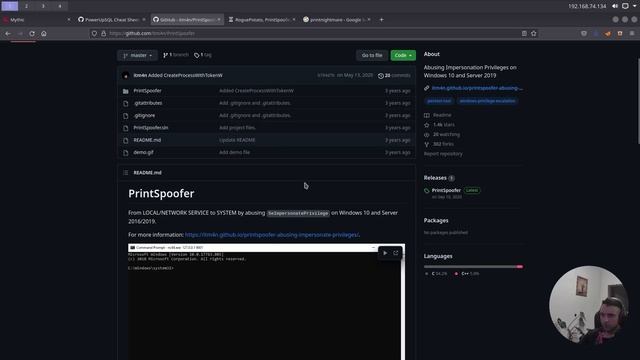This screenshot has width=640, height=360.
Task: Open the master branch dropdown
Action: tap(138, 55)
